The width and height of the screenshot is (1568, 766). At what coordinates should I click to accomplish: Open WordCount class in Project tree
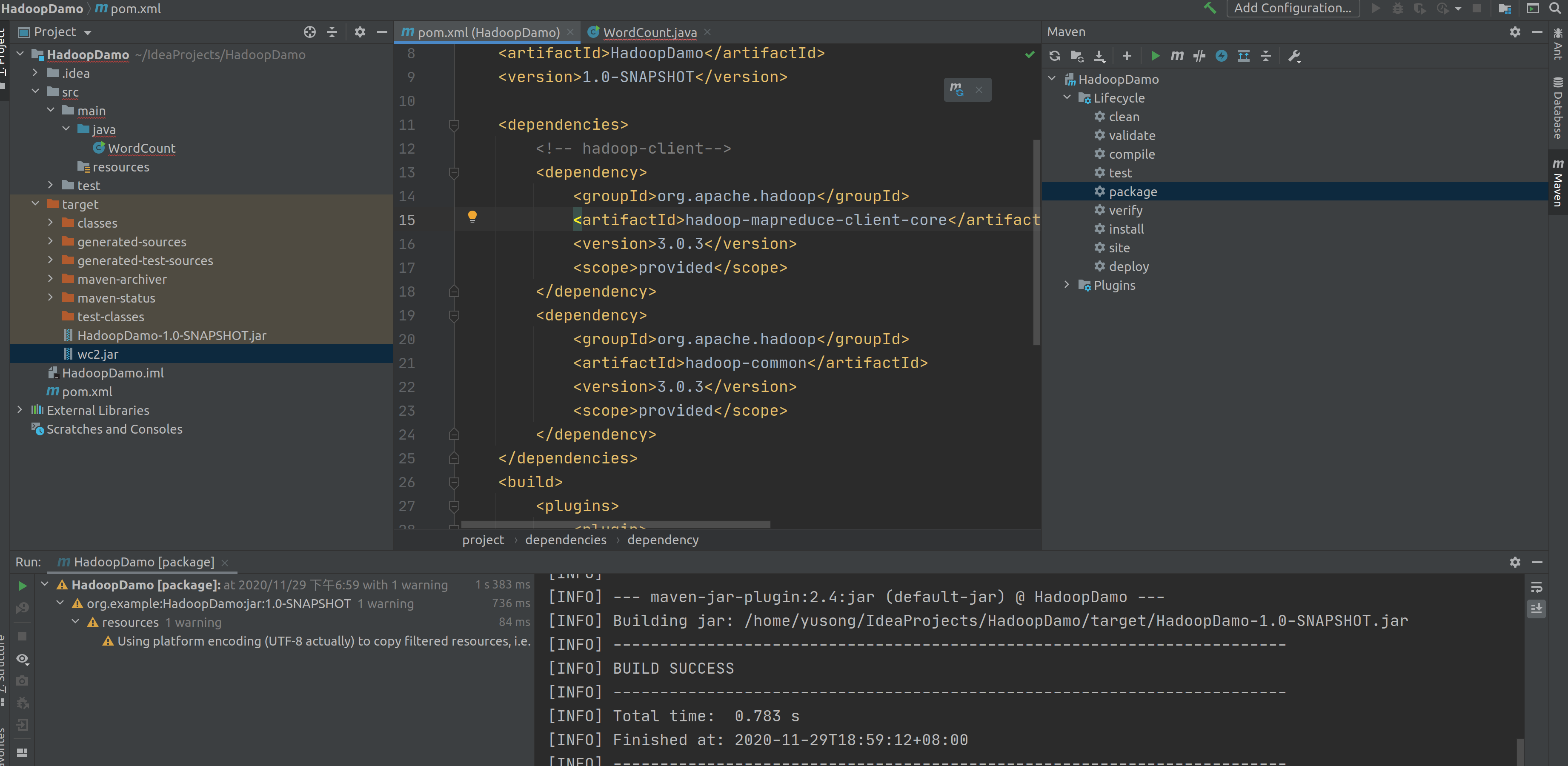201,148
